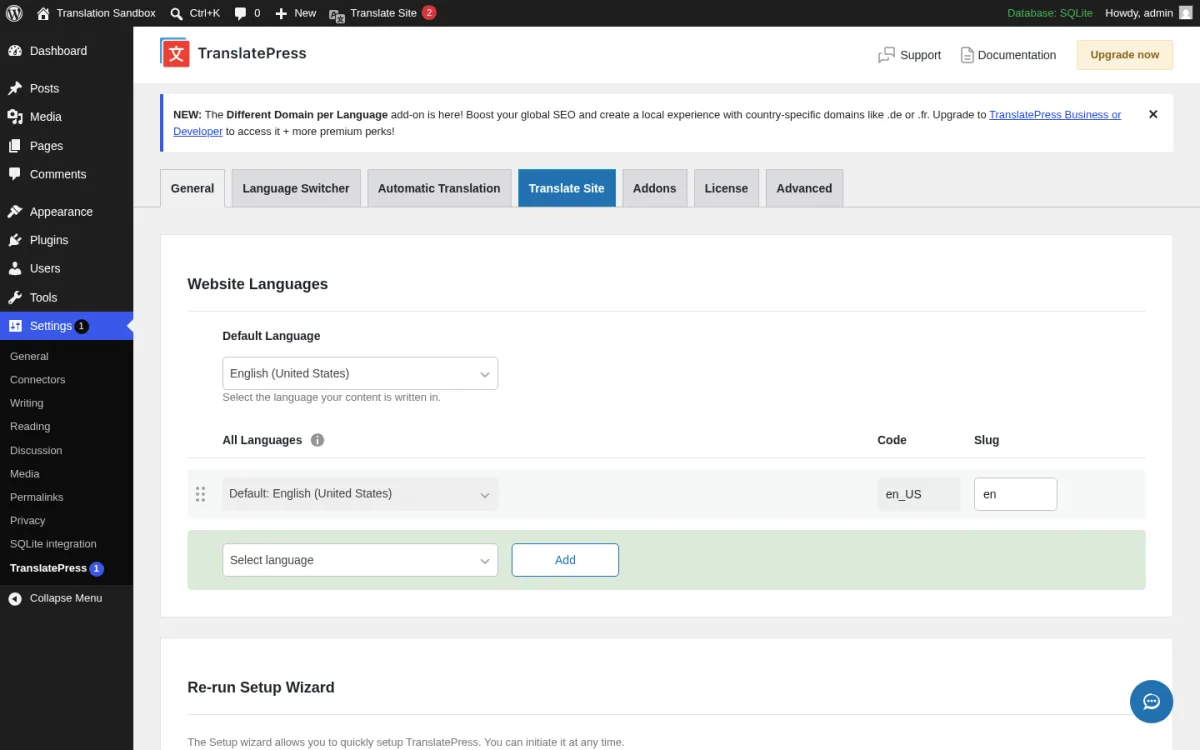
Task: Click into the Slug field containing en
Action: [x=1015, y=494]
